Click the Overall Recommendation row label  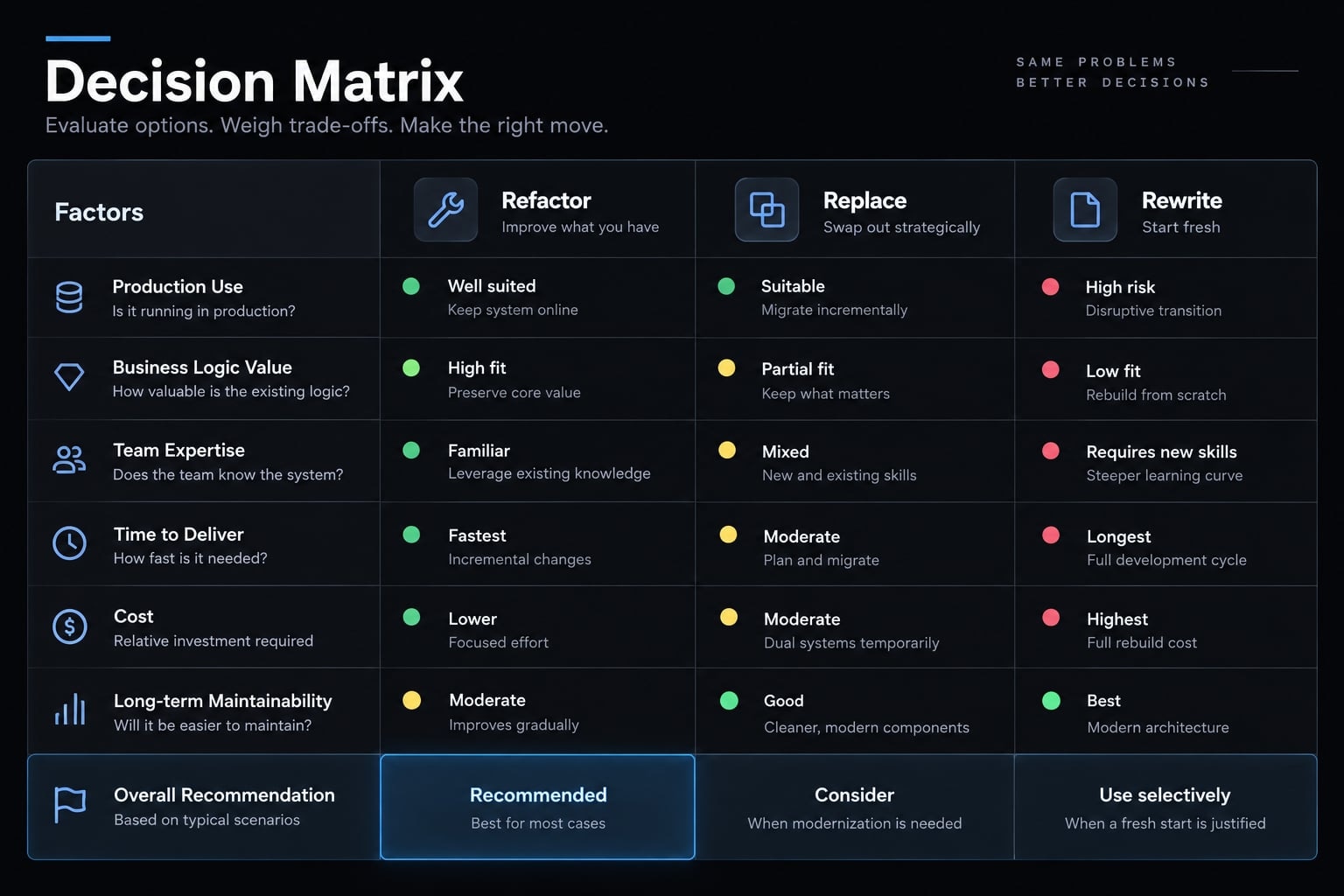[224, 794]
